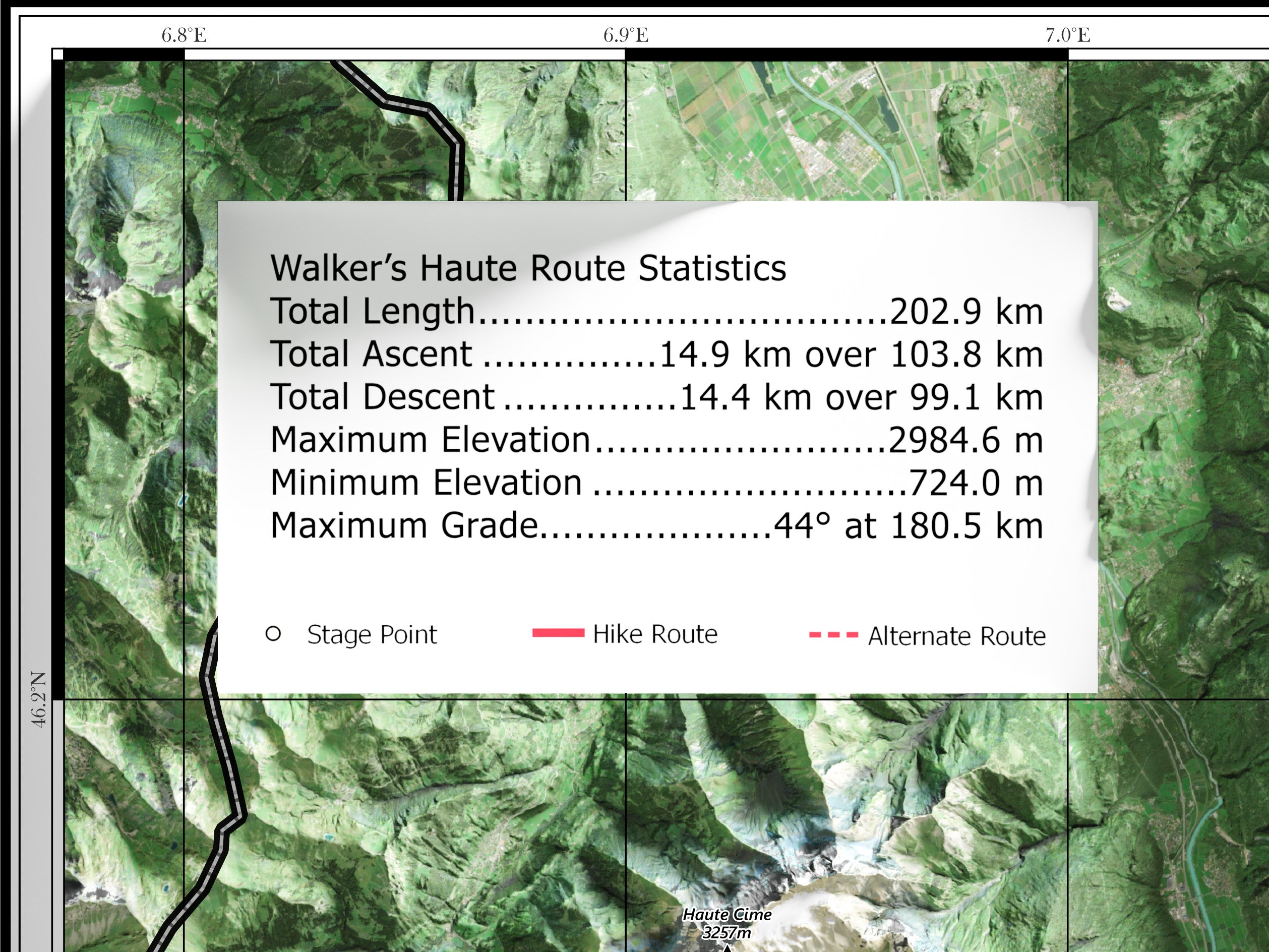Select the 6.9°E longitude label
Screen dimensions: 1269x952
(625, 36)
